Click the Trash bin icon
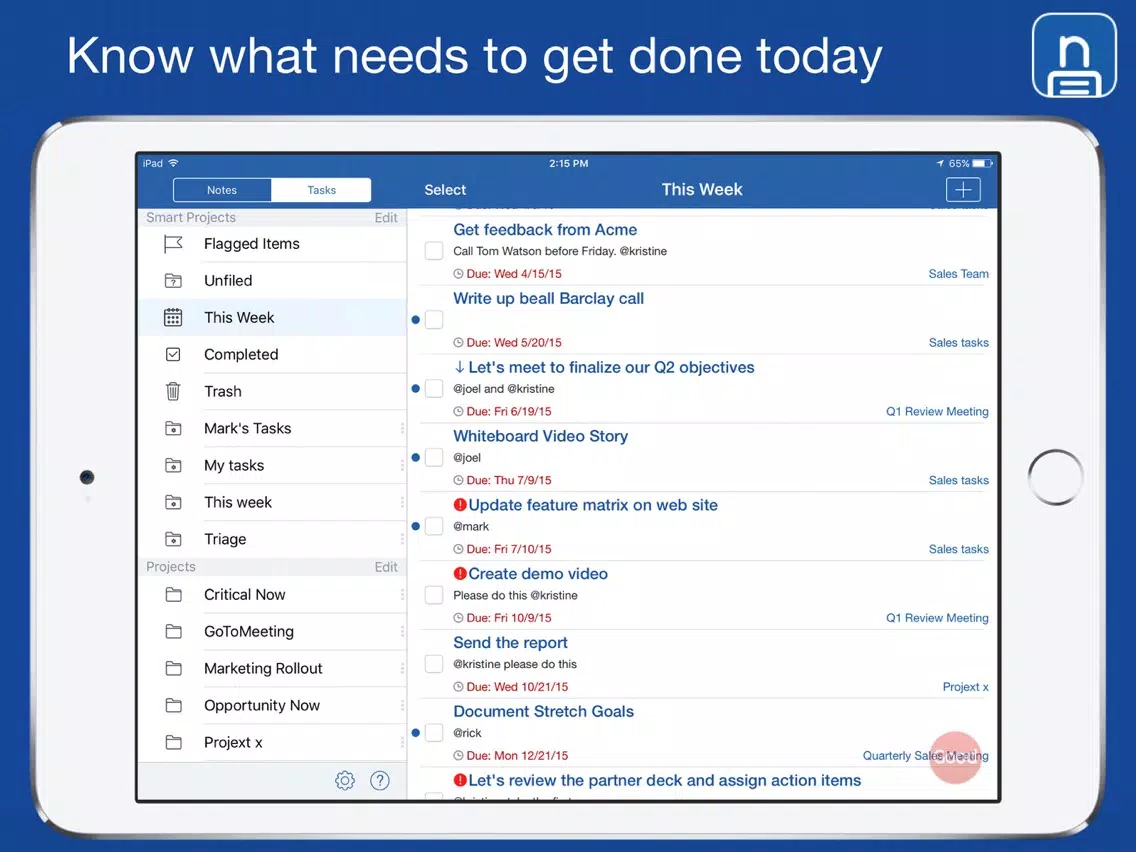 [173, 392]
